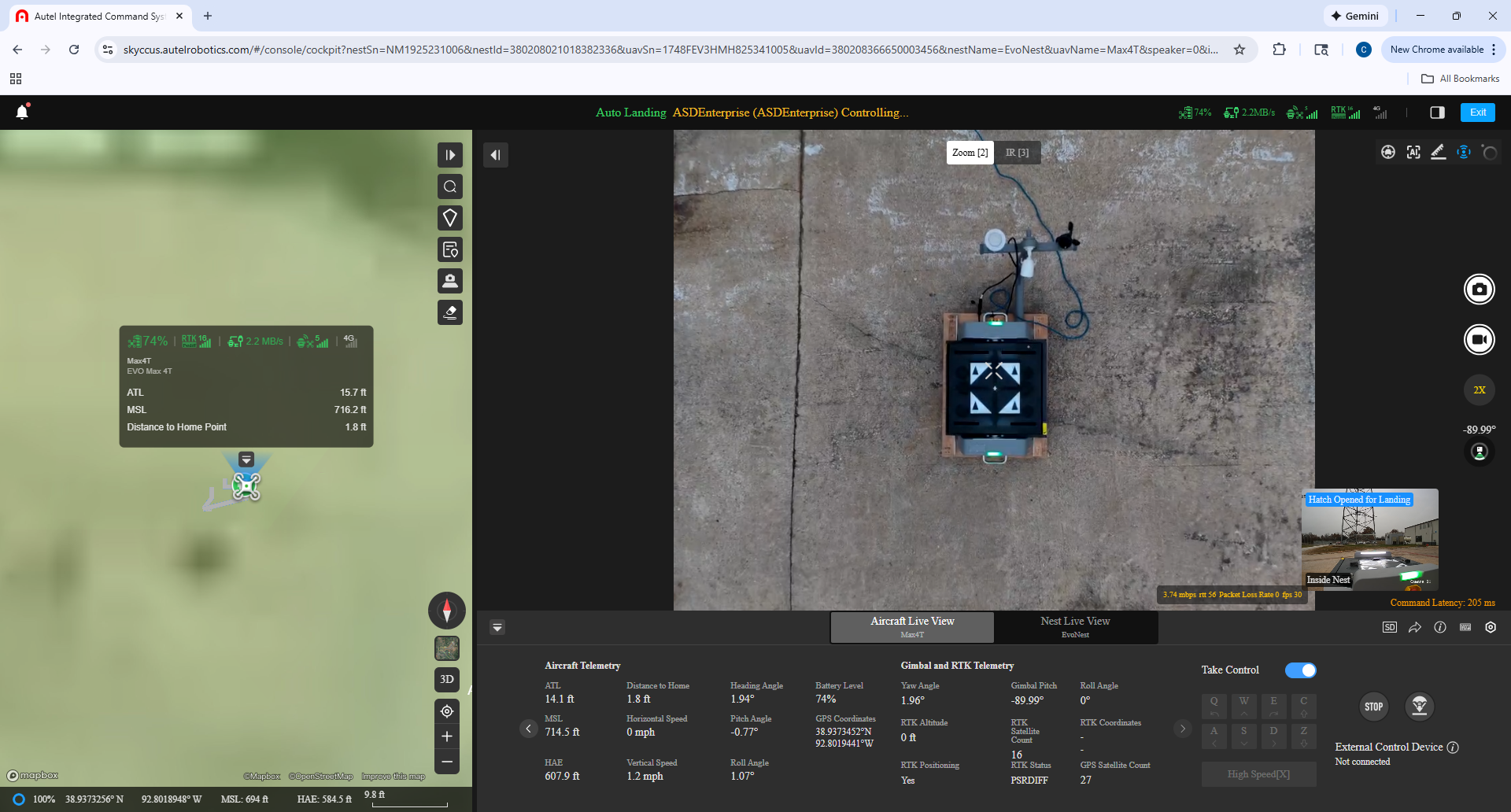Screen dimensions: 1511x812
Task: Recenter map with the locate target icon
Action: [x=446, y=711]
